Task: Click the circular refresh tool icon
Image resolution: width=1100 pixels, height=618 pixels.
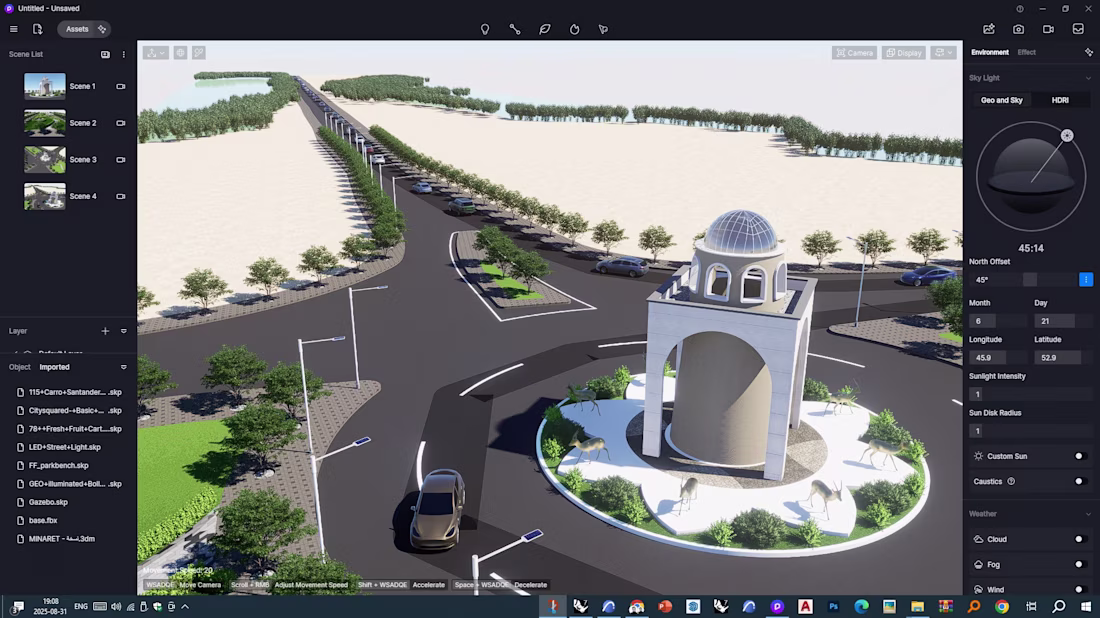Action: click(575, 29)
